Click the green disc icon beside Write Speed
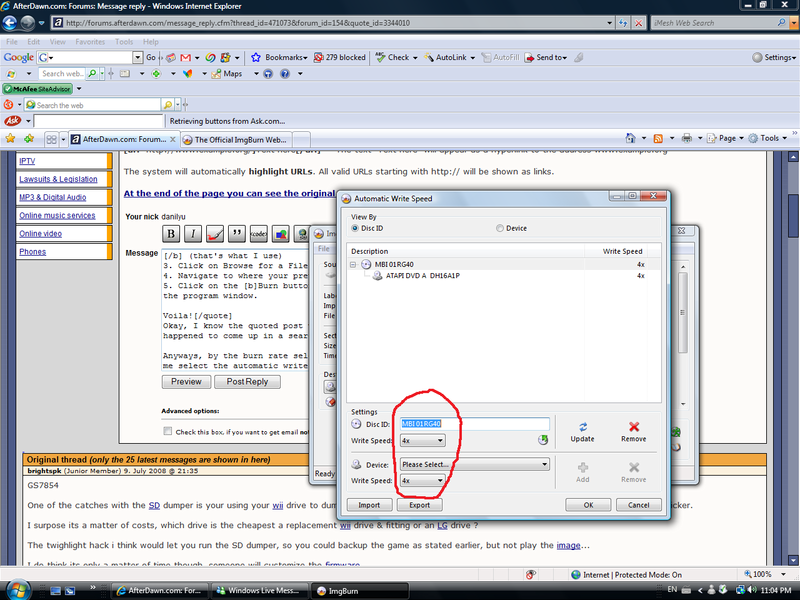The width and height of the screenshot is (800, 600). [543, 440]
